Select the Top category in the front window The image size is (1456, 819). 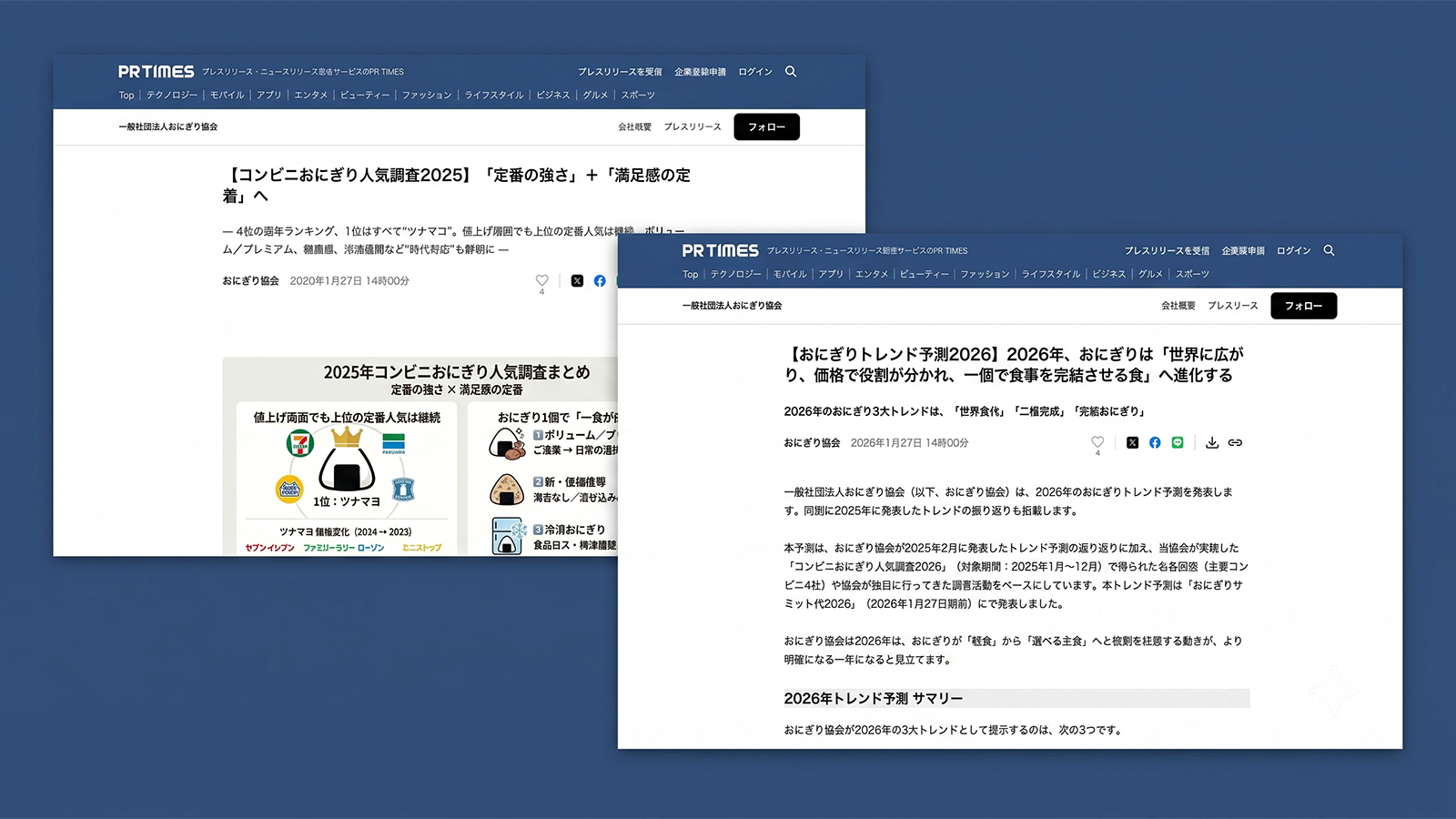point(691,274)
